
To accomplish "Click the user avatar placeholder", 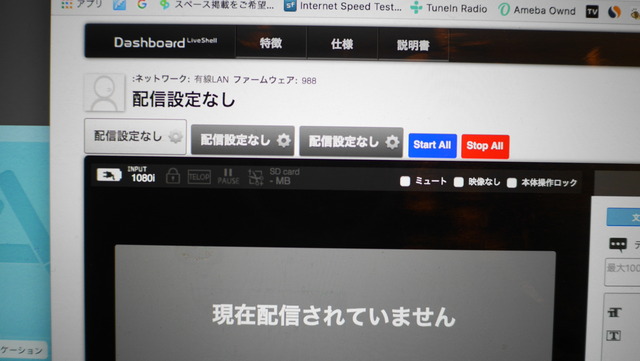I will pos(104,93).
